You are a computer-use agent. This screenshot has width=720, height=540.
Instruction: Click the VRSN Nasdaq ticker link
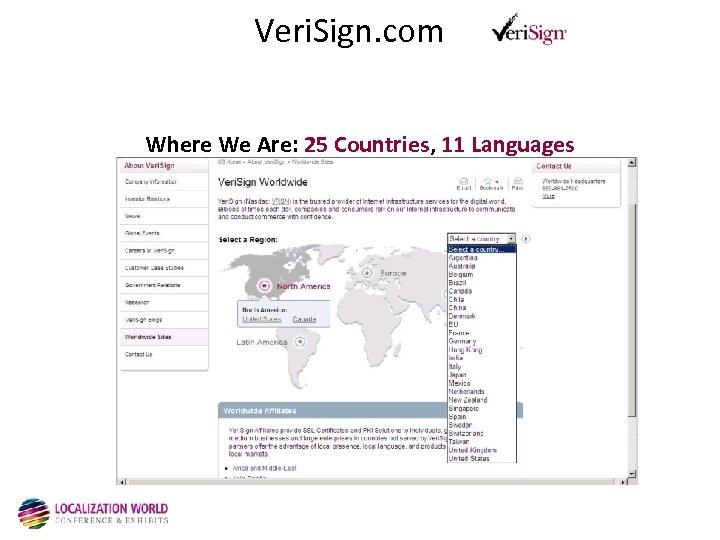(x=281, y=201)
